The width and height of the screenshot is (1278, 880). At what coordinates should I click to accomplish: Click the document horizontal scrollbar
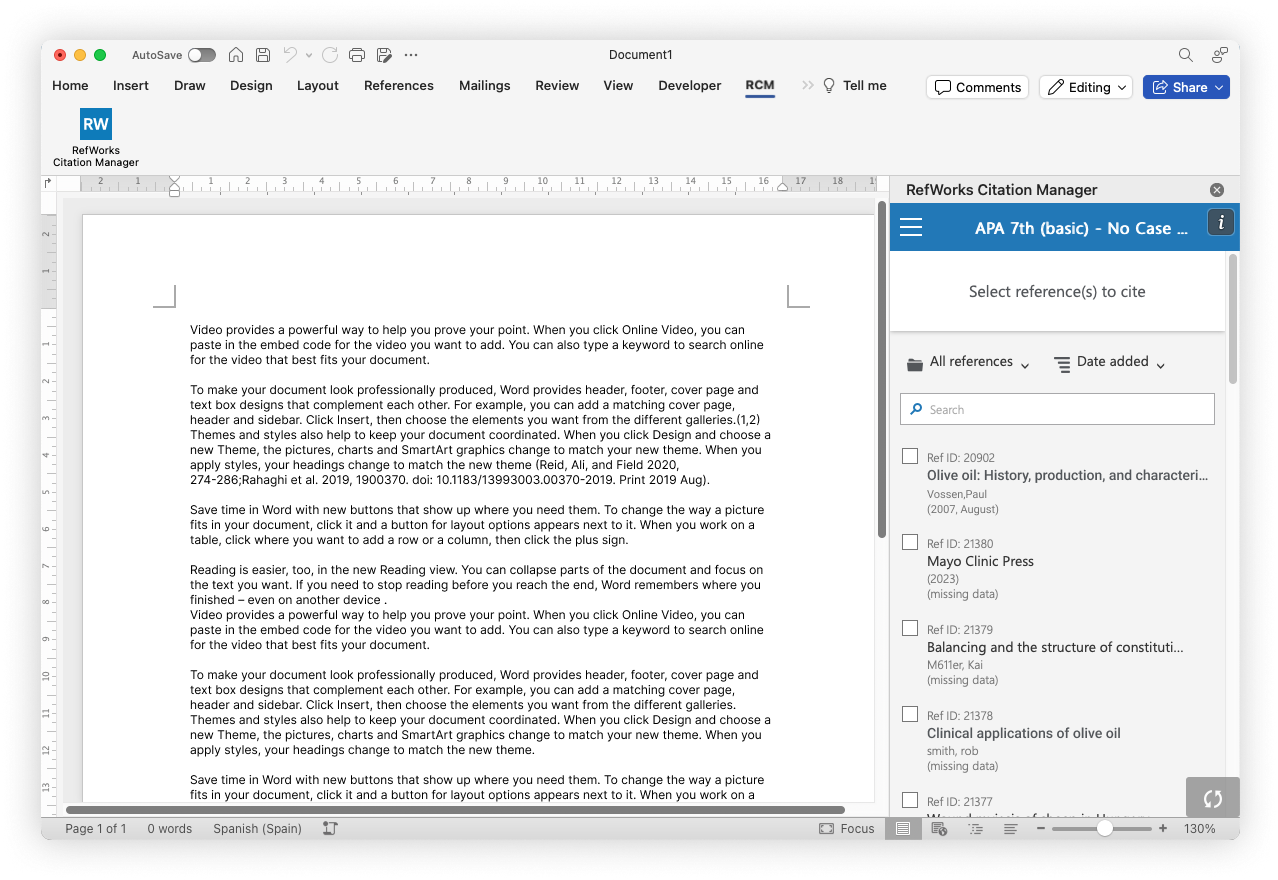(455, 810)
